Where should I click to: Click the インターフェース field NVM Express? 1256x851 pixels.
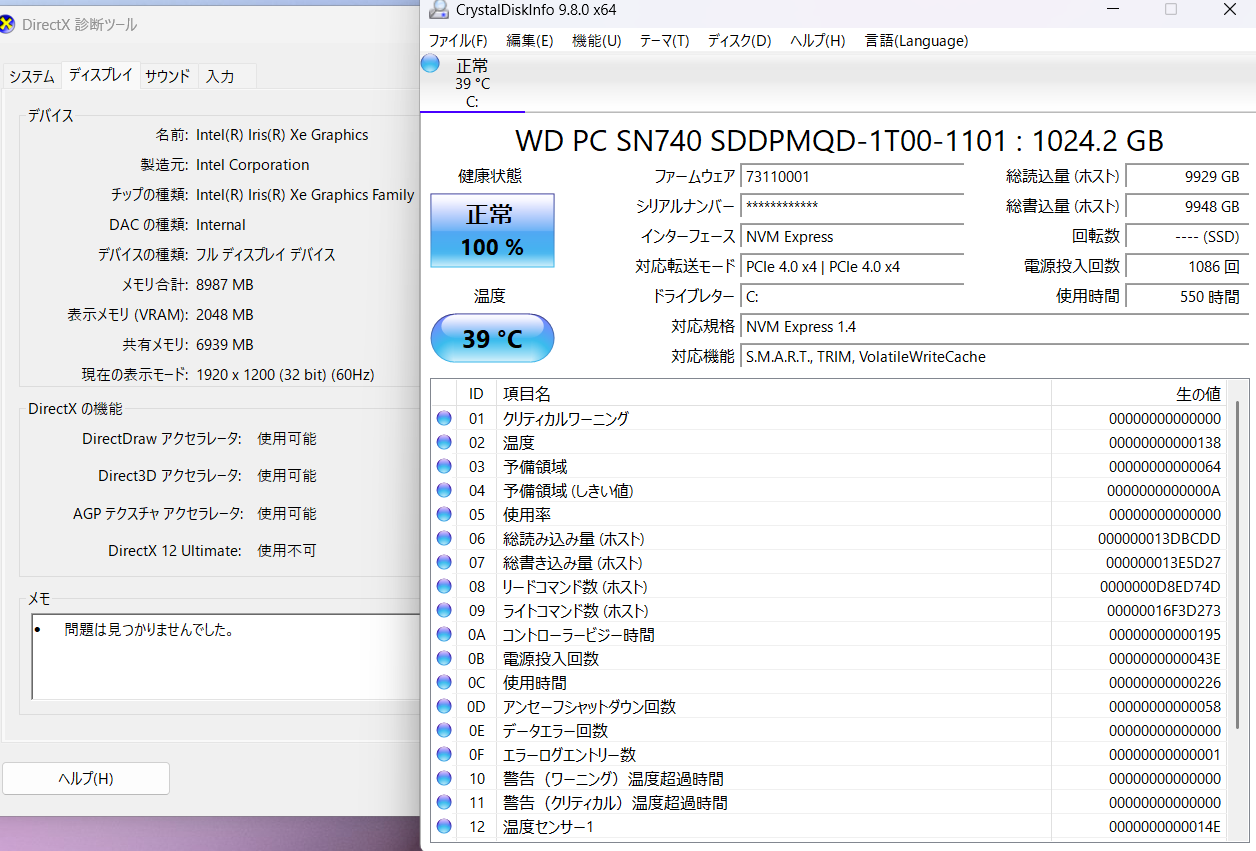click(852, 237)
